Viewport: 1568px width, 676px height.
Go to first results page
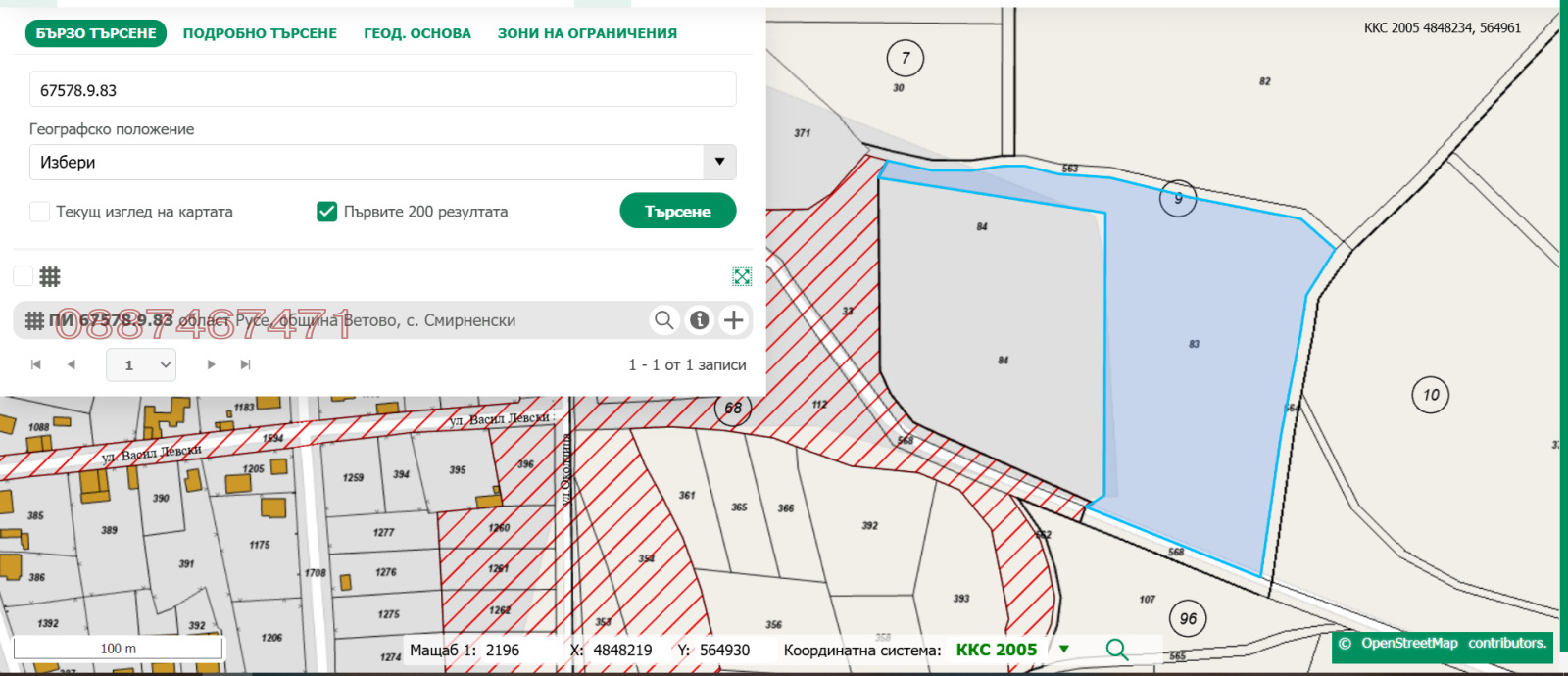(x=36, y=364)
